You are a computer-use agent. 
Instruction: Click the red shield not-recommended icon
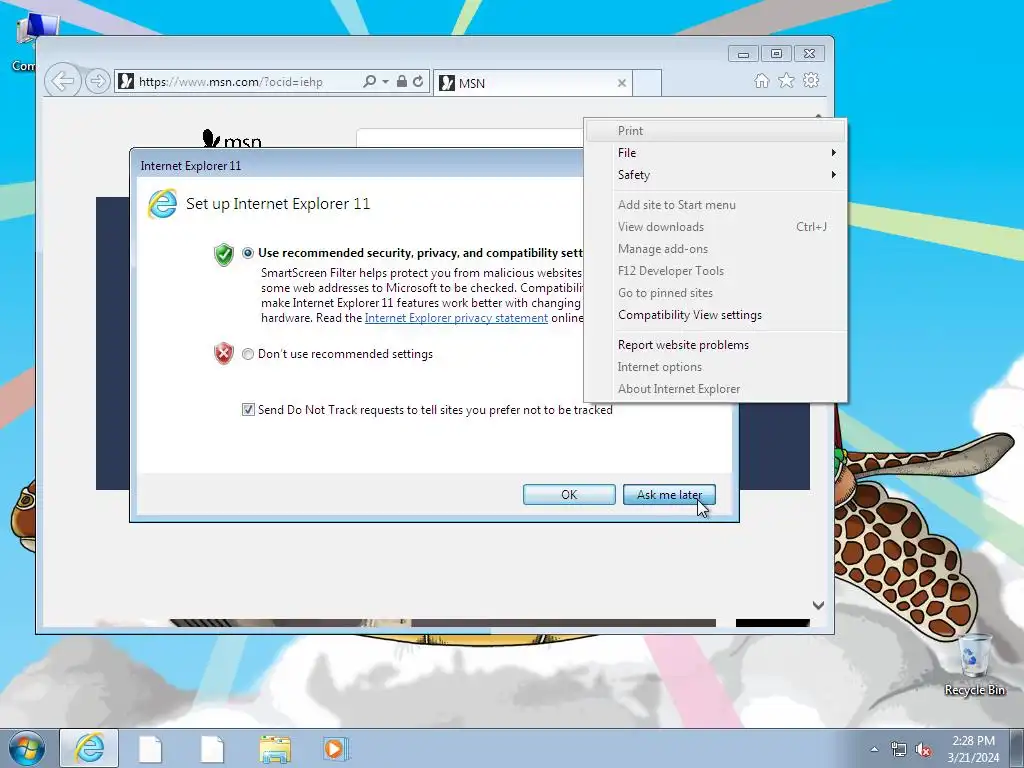(x=224, y=353)
